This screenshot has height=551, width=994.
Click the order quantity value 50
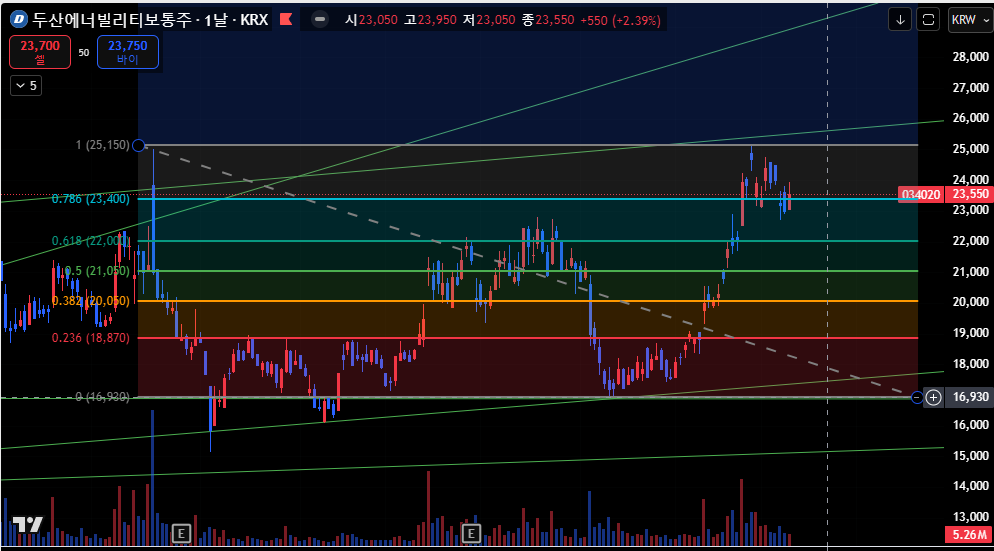click(84, 53)
